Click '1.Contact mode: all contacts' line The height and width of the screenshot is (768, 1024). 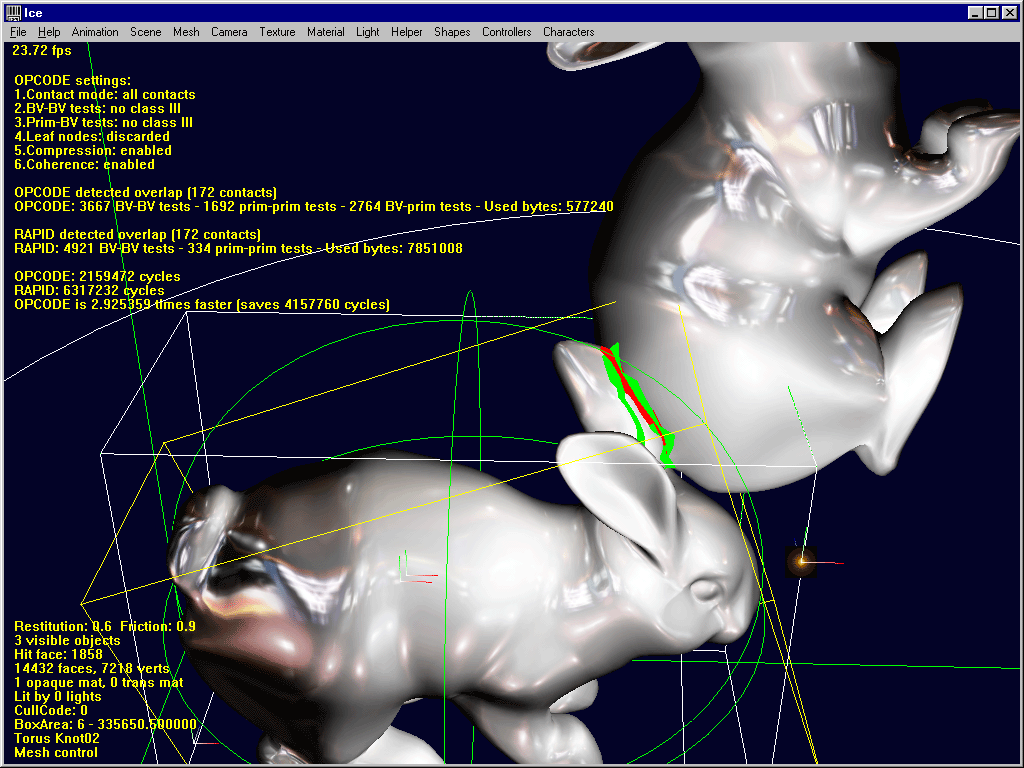(104, 95)
